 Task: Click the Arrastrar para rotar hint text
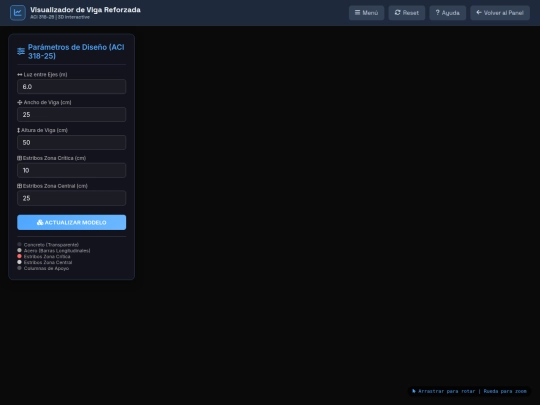[446, 391]
